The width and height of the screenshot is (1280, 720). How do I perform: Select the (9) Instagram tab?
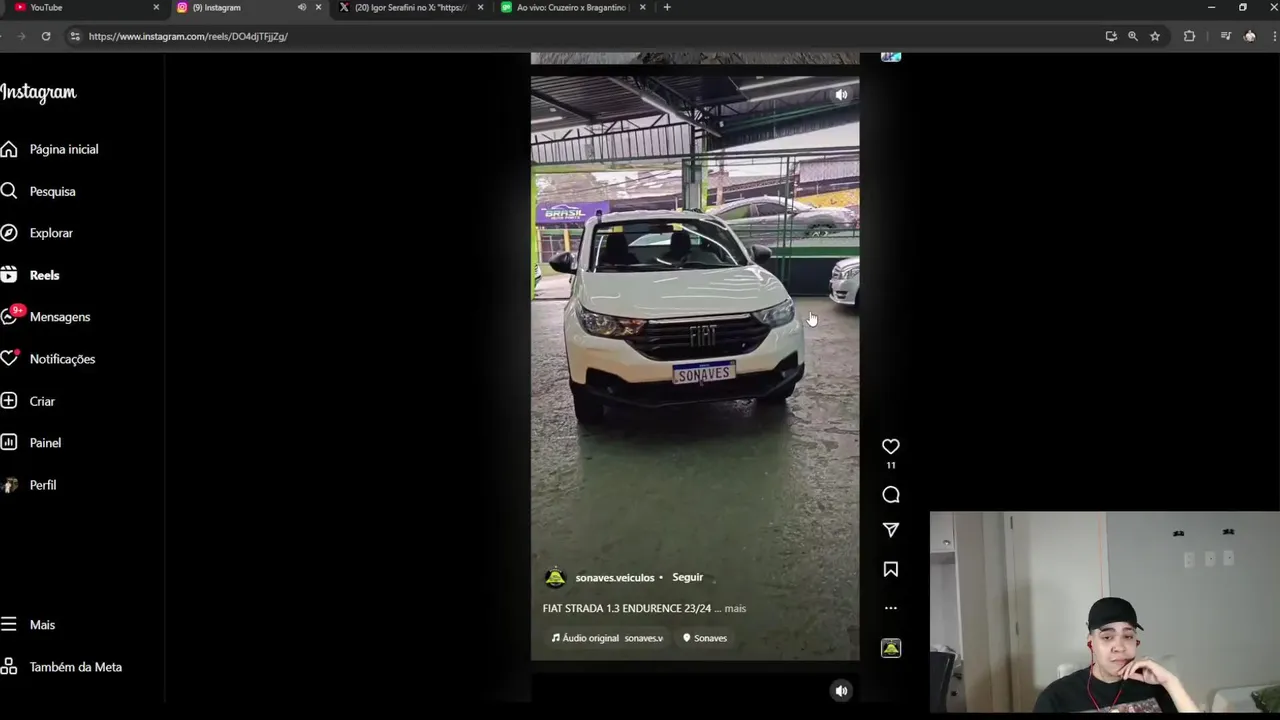coord(216,7)
